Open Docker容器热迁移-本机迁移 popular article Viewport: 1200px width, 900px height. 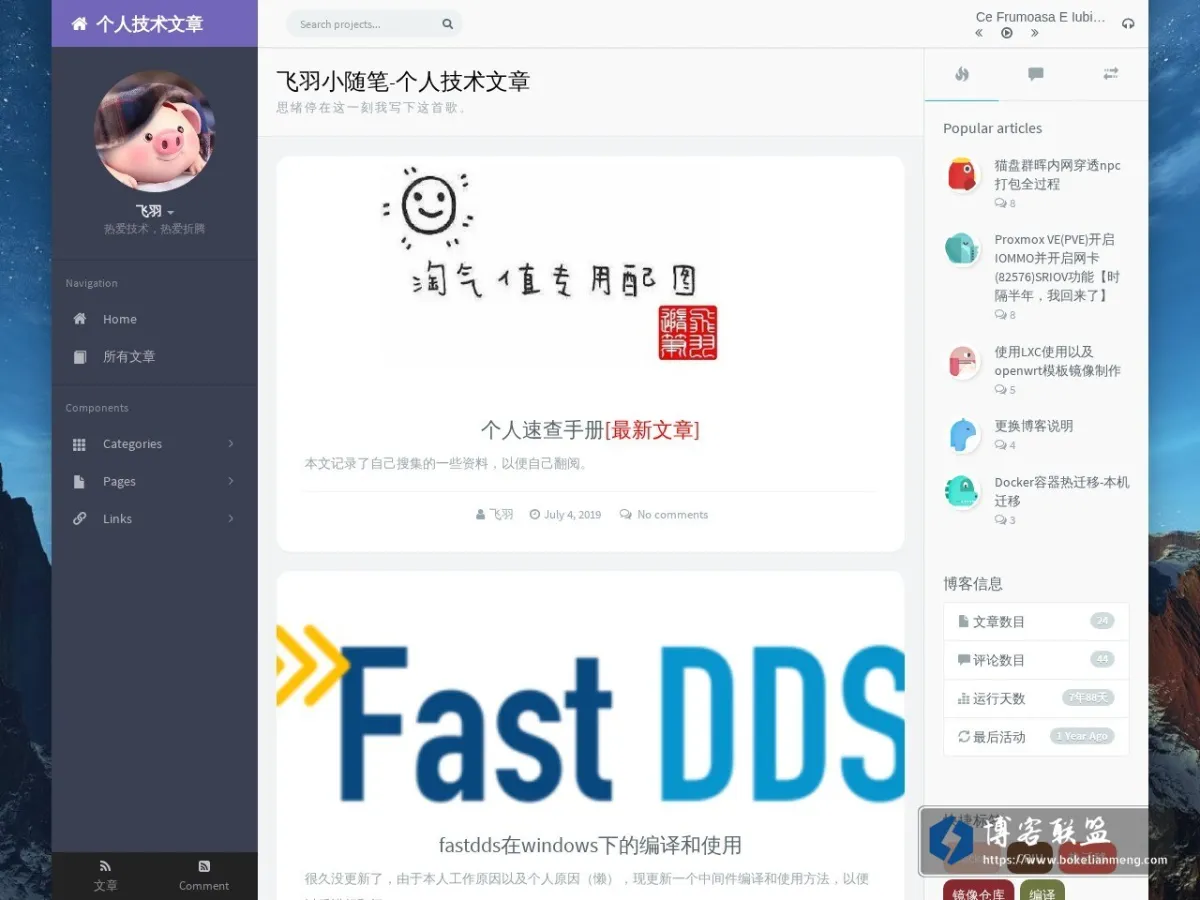[1062, 491]
